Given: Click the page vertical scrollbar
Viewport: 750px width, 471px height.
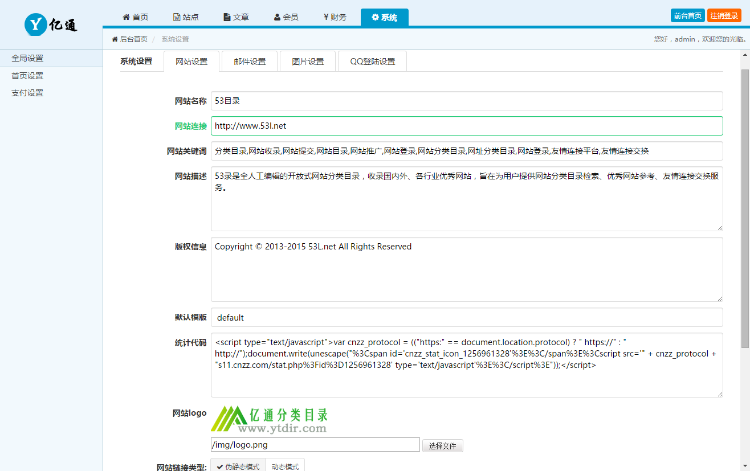Looking at the screenshot, I should [745, 208].
